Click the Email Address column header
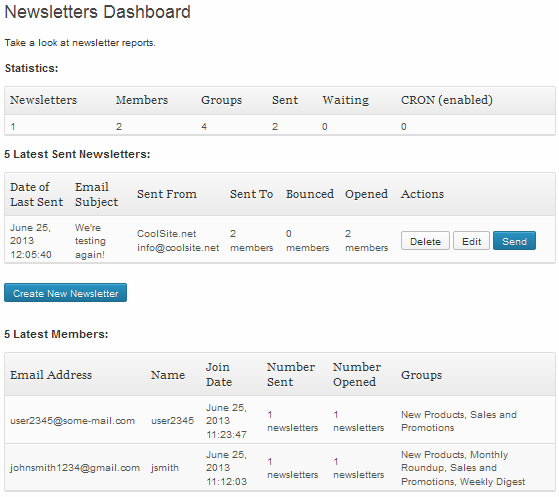 tap(51, 375)
